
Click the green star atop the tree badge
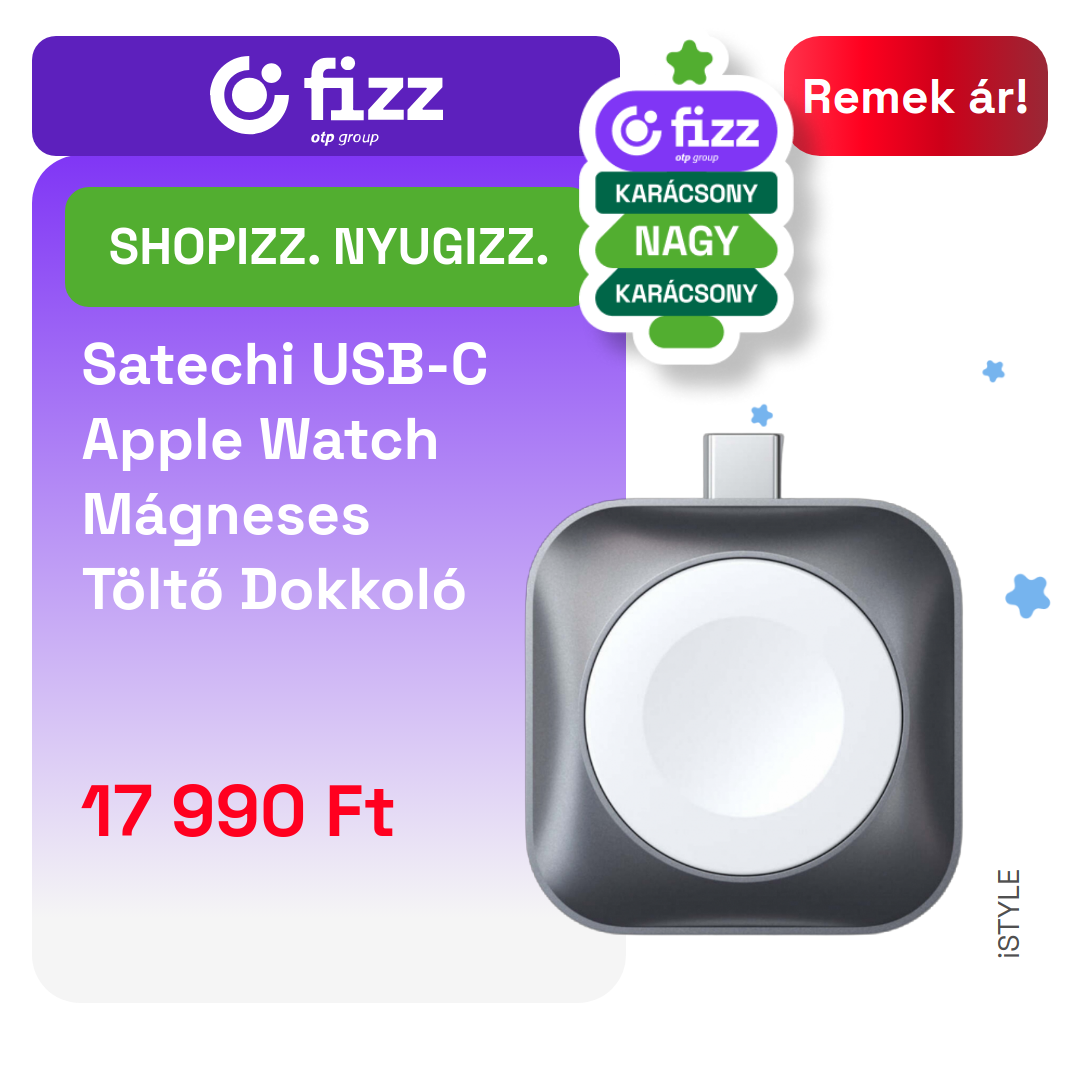click(689, 63)
